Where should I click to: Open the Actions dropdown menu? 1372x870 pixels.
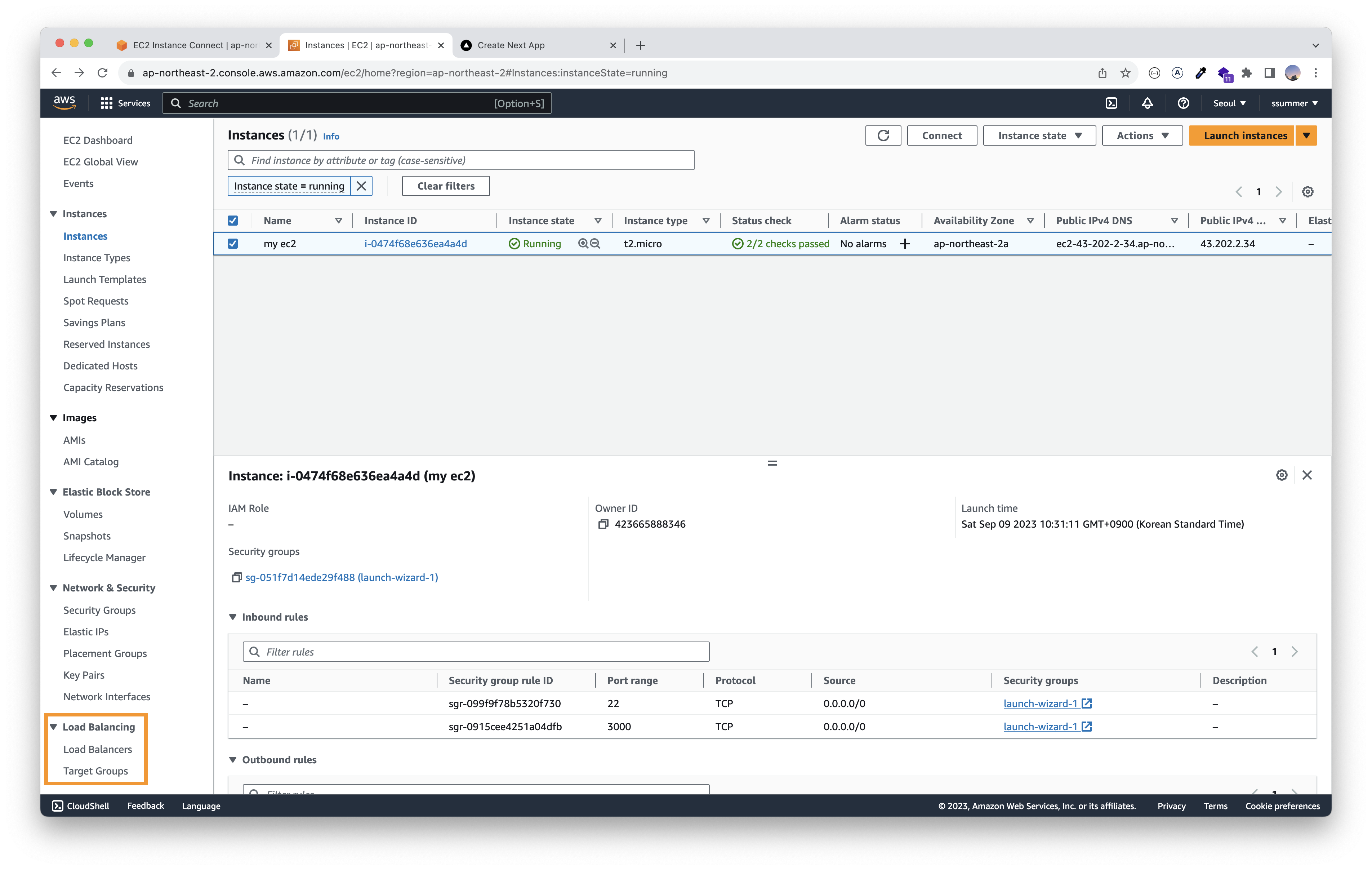click(x=1142, y=136)
